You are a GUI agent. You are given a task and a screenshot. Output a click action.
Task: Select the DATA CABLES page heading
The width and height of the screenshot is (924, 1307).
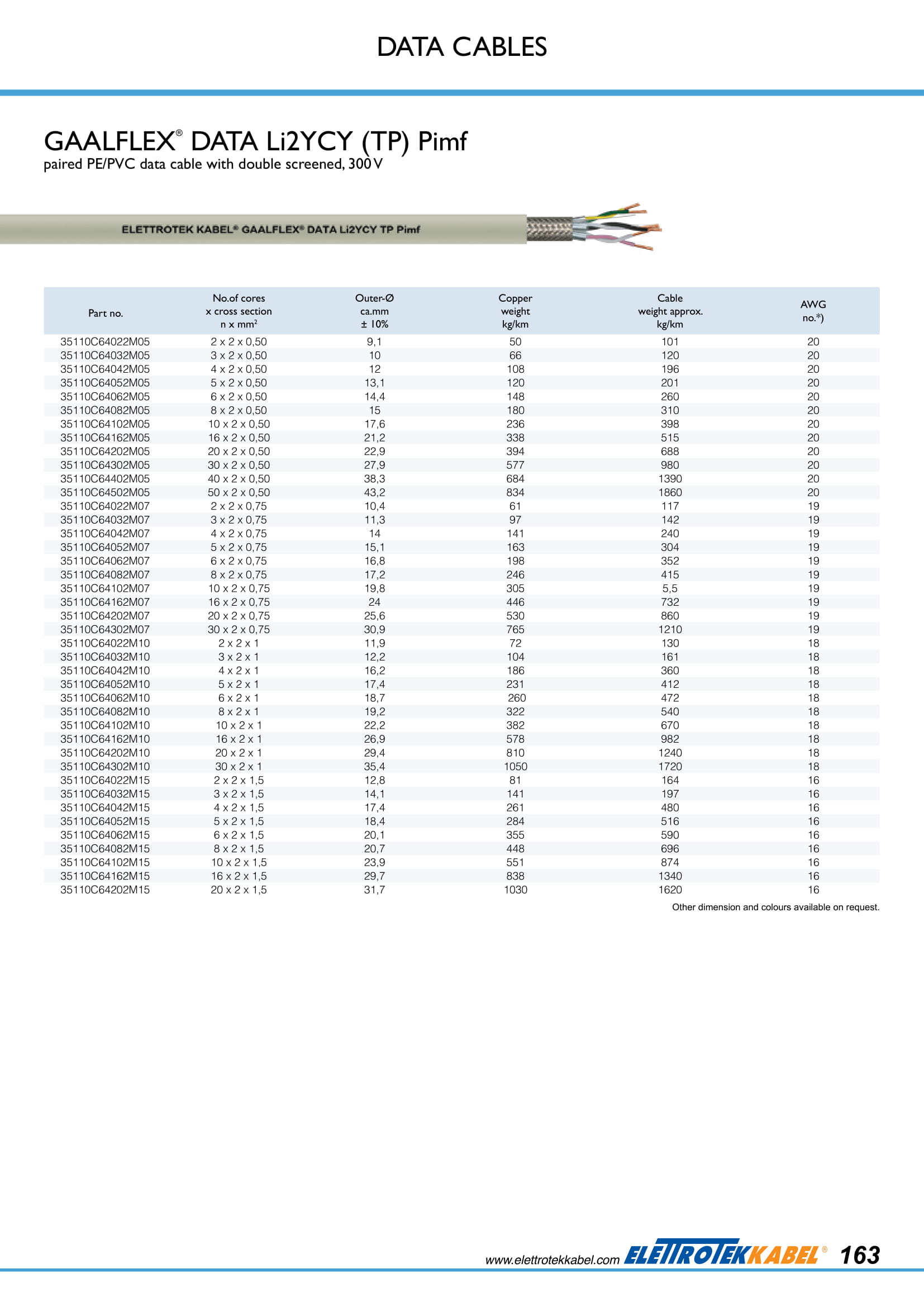tap(461, 47)
